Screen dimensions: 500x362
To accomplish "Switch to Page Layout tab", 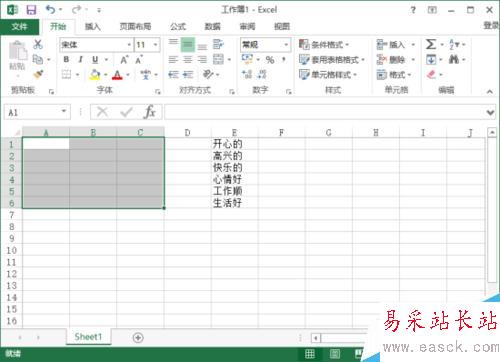I will point(135,27).
